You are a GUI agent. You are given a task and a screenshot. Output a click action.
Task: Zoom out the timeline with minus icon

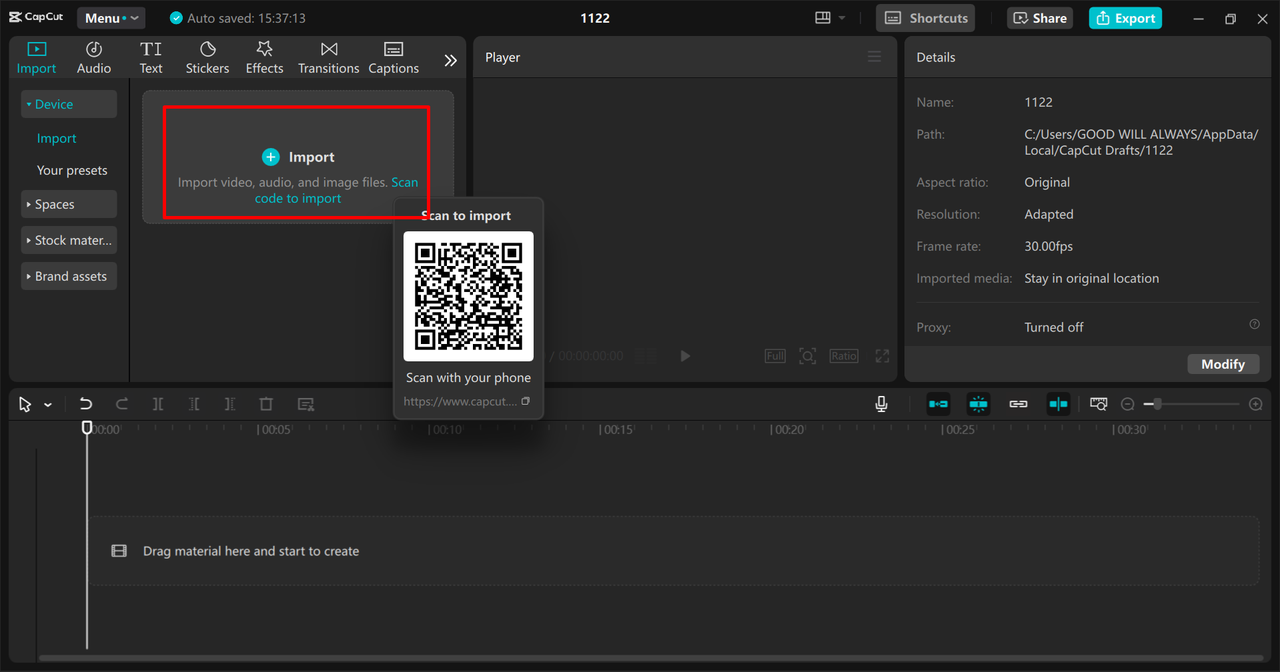point(1128,404)
